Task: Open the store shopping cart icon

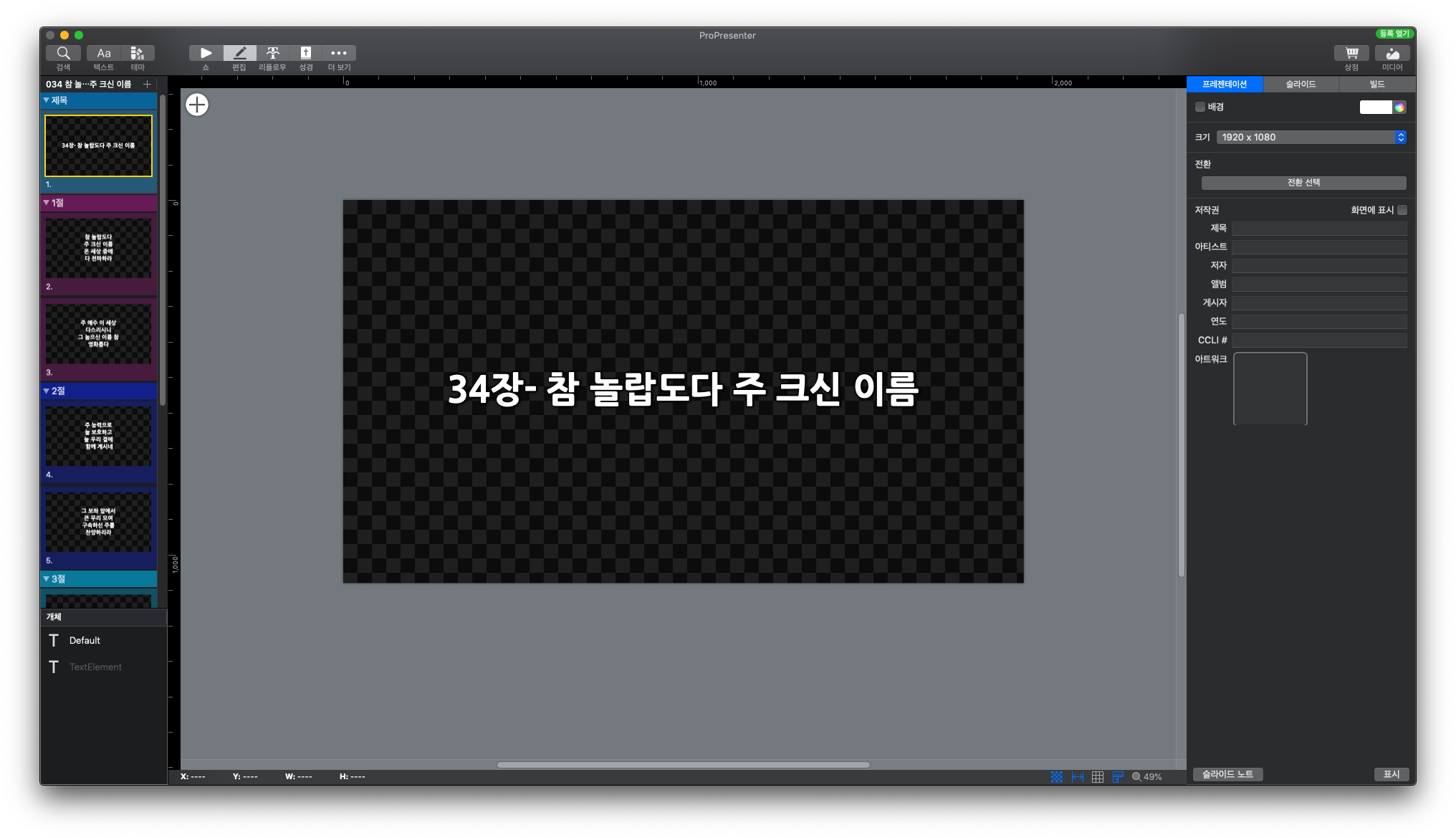Action: (x=1351, y=53)
